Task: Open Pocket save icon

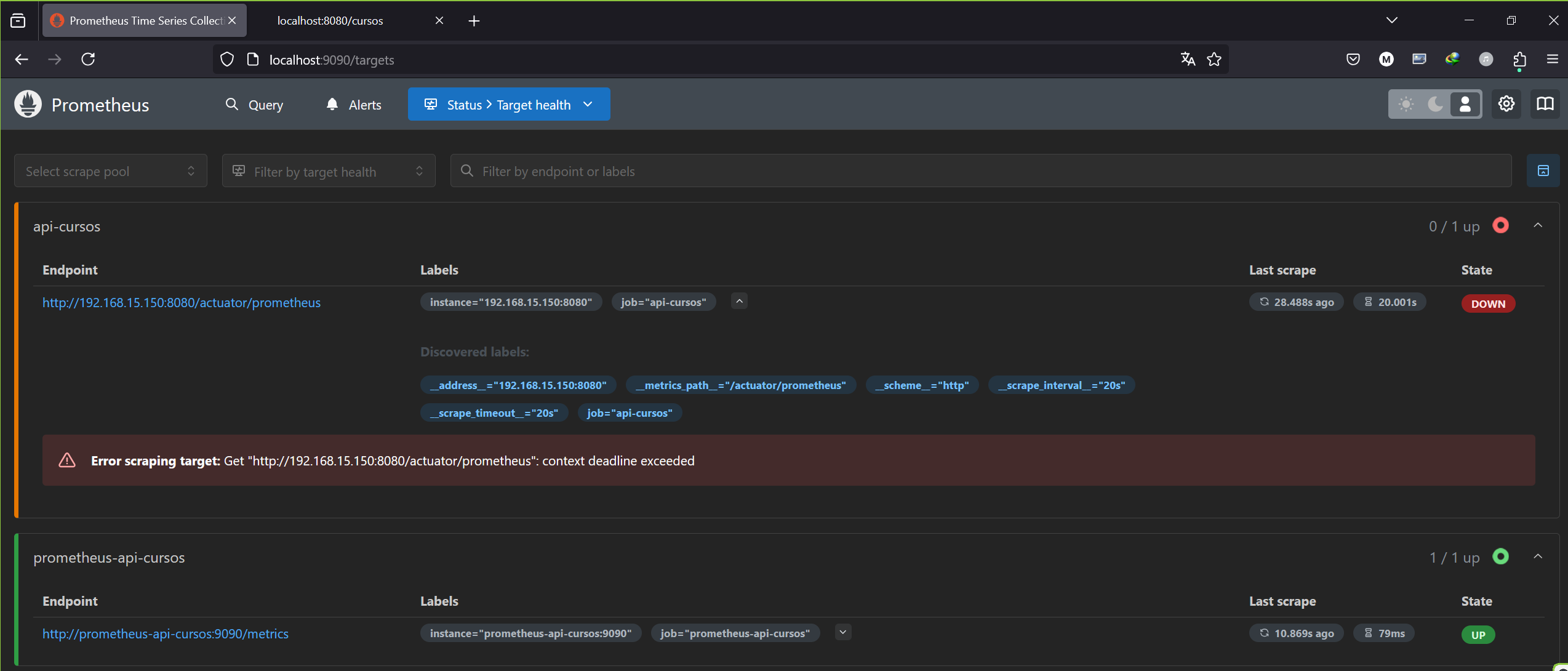Action: tap(1353, 59)
